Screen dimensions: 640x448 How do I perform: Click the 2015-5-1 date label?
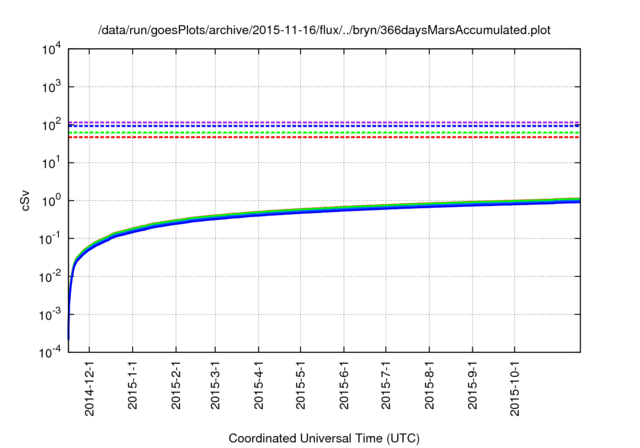300,385
